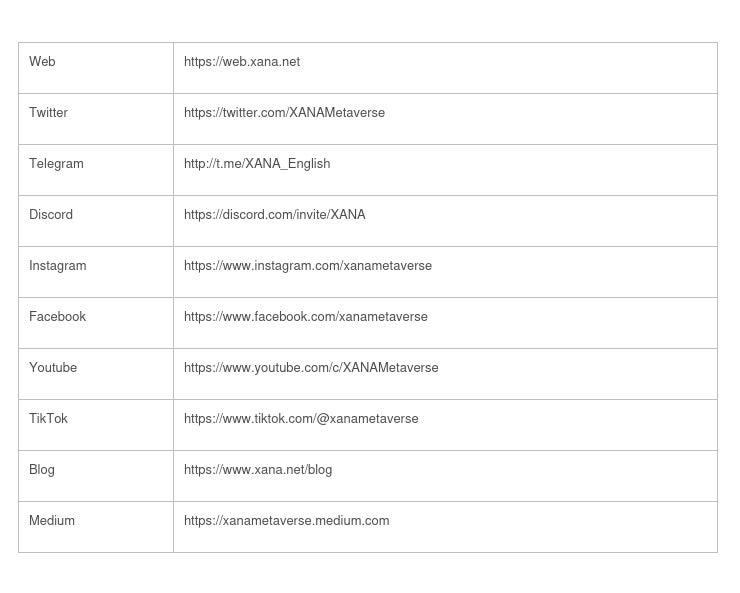Click the Twitter label cell
Image resolution: width=740 pixels, height=593 pixels.
[48, 113]
